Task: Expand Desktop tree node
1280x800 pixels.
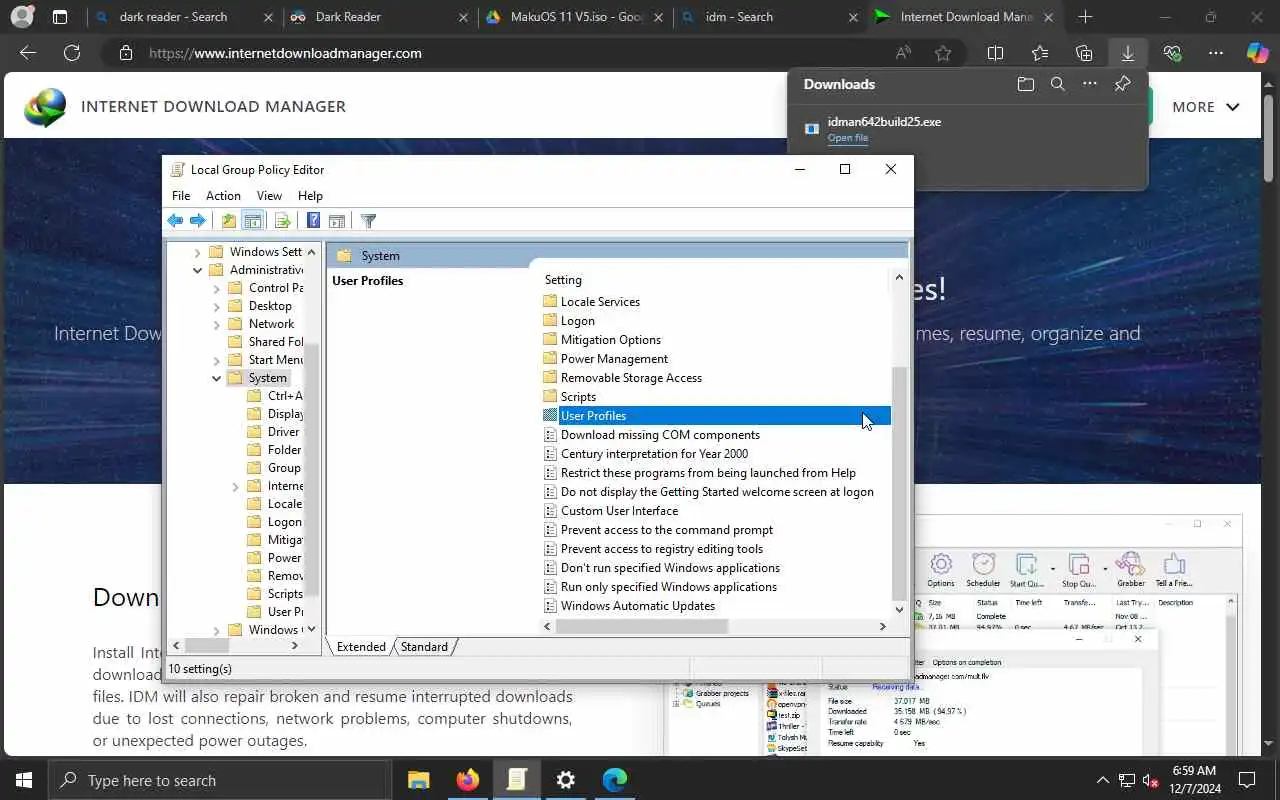Action: [217, 306]
